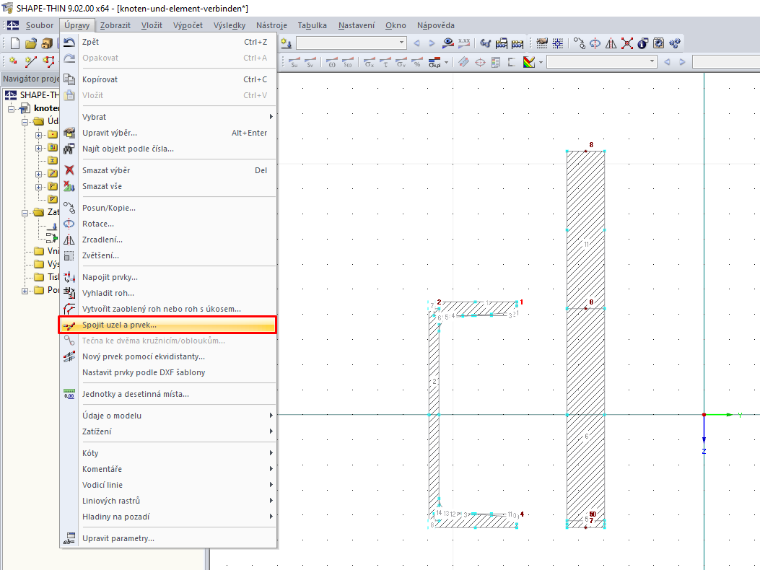Viewport: 760px width, 570px height.
Task: Click the Smazat výběr red X icon
Action: (69, 170)
